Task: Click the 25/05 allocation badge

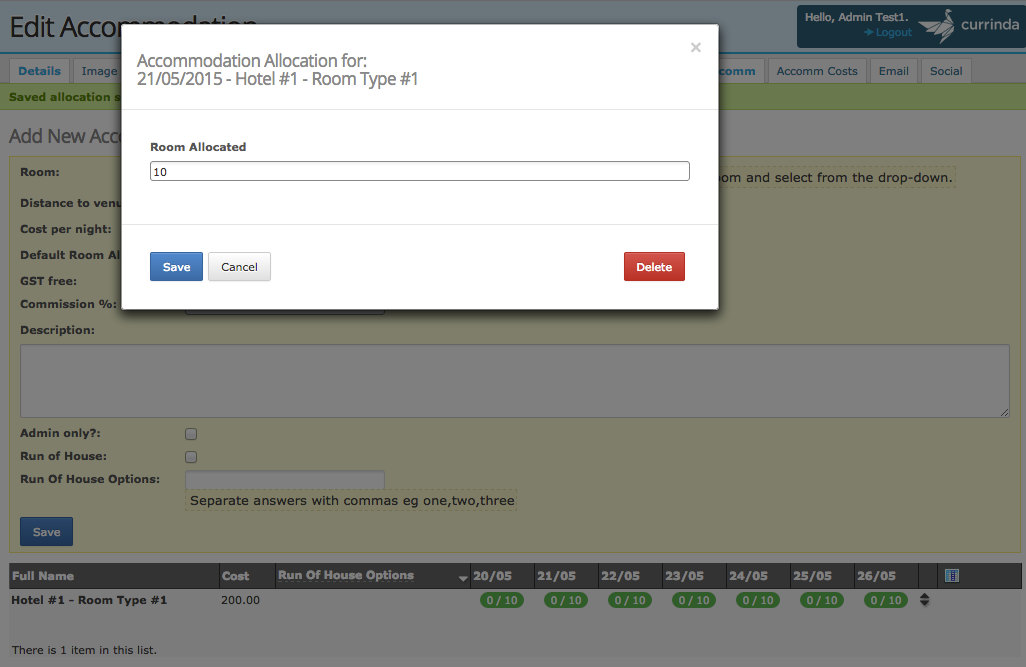Action: click(x=822, y=600)
